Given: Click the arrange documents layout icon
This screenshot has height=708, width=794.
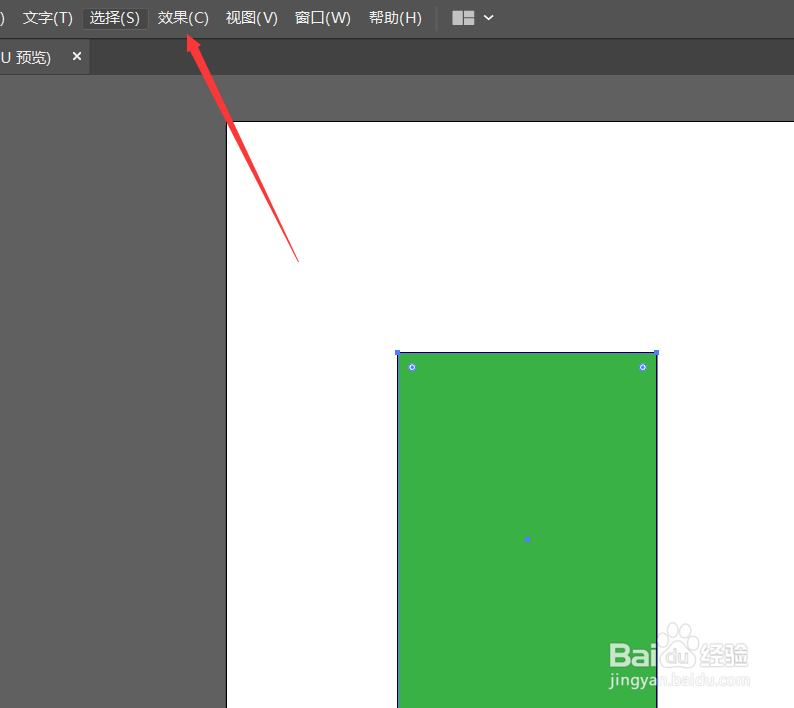Looking at the screenshot, I should [463, 18].
